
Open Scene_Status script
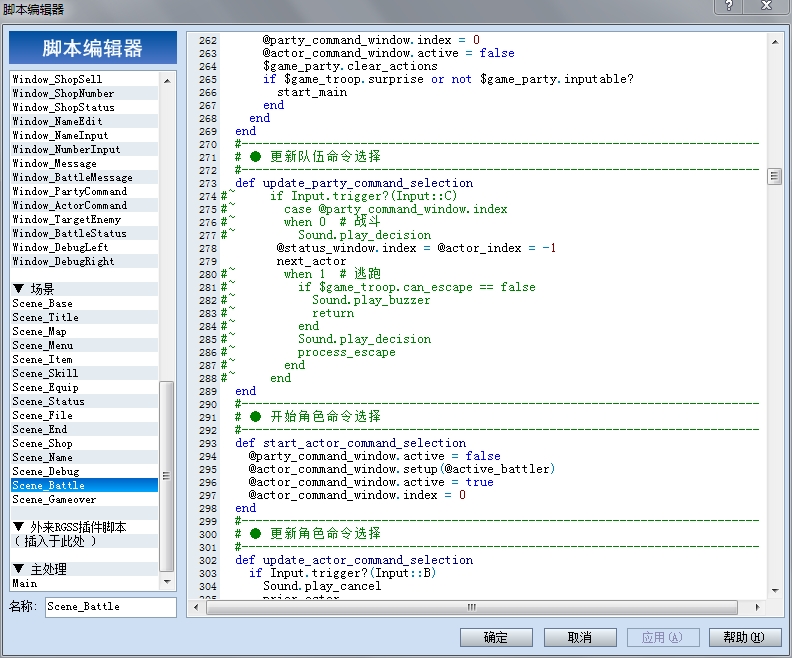[84, 401]
